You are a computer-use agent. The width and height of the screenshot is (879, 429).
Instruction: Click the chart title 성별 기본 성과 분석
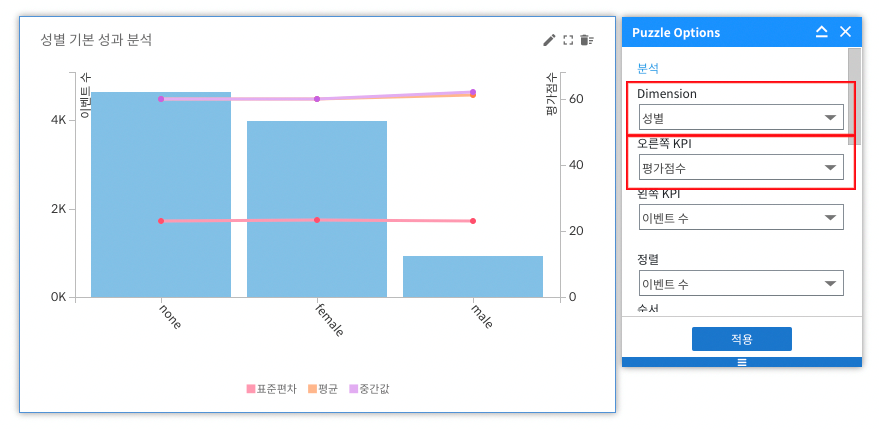point(96,40)
